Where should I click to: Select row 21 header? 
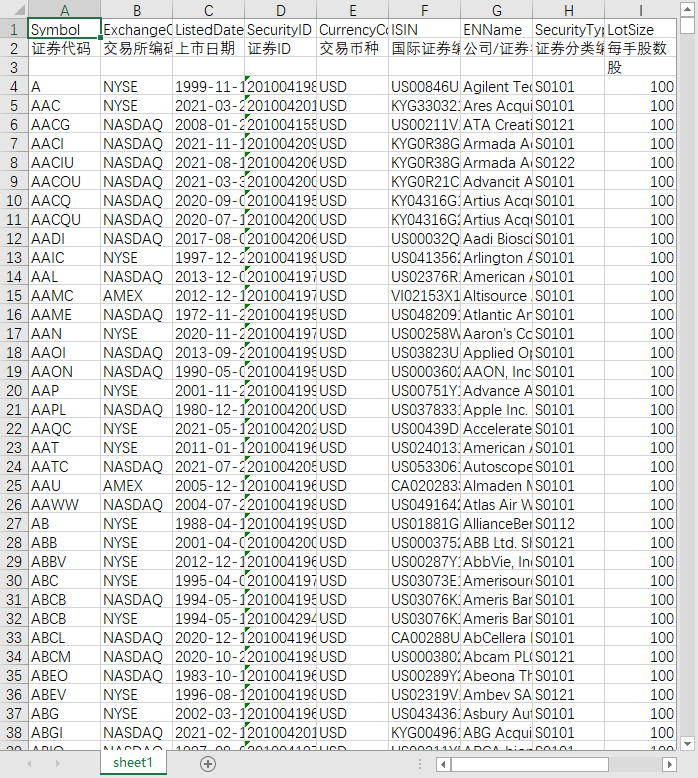tap(14, 409)
